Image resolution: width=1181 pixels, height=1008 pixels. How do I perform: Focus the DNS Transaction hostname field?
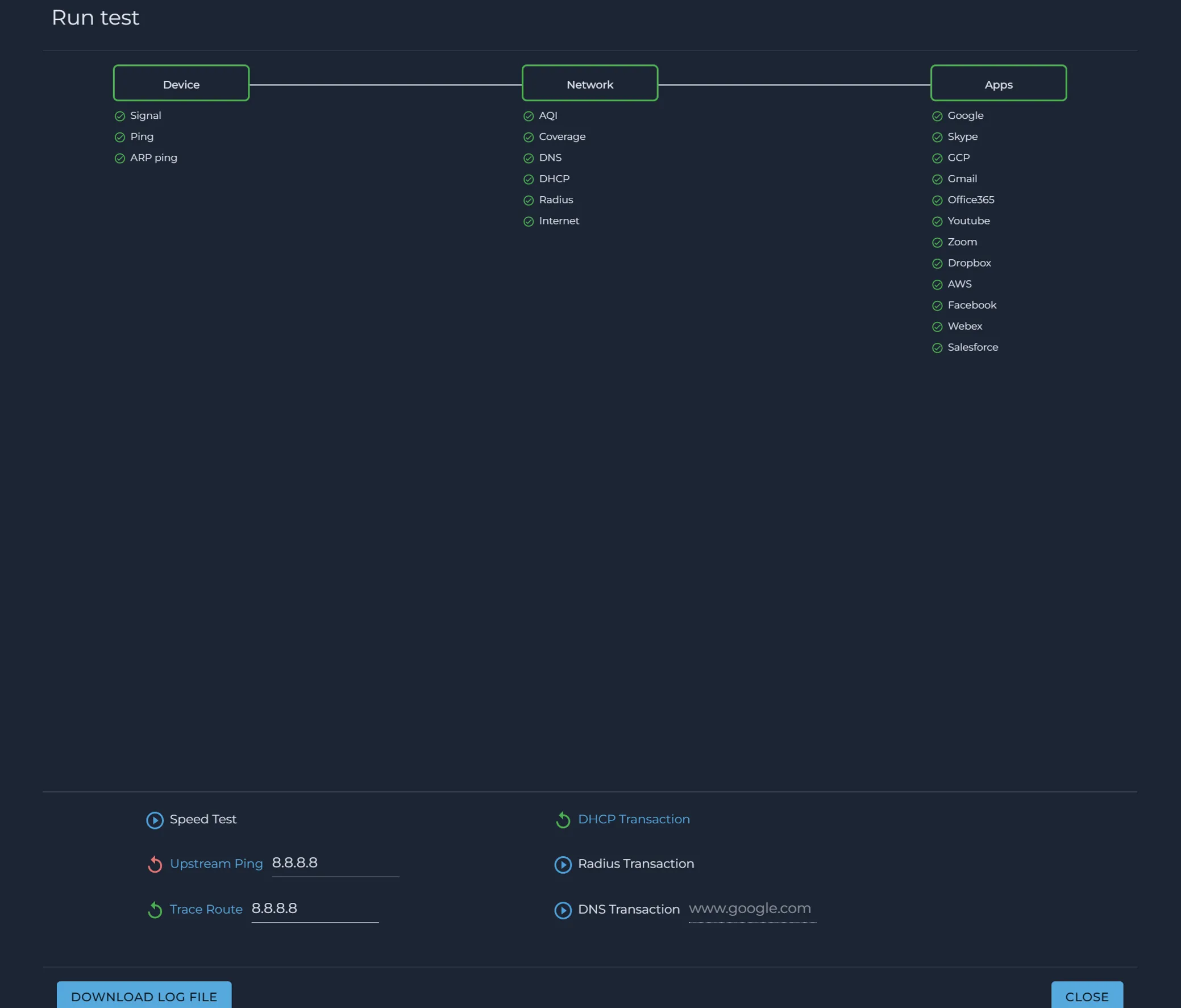pos(752,909)
